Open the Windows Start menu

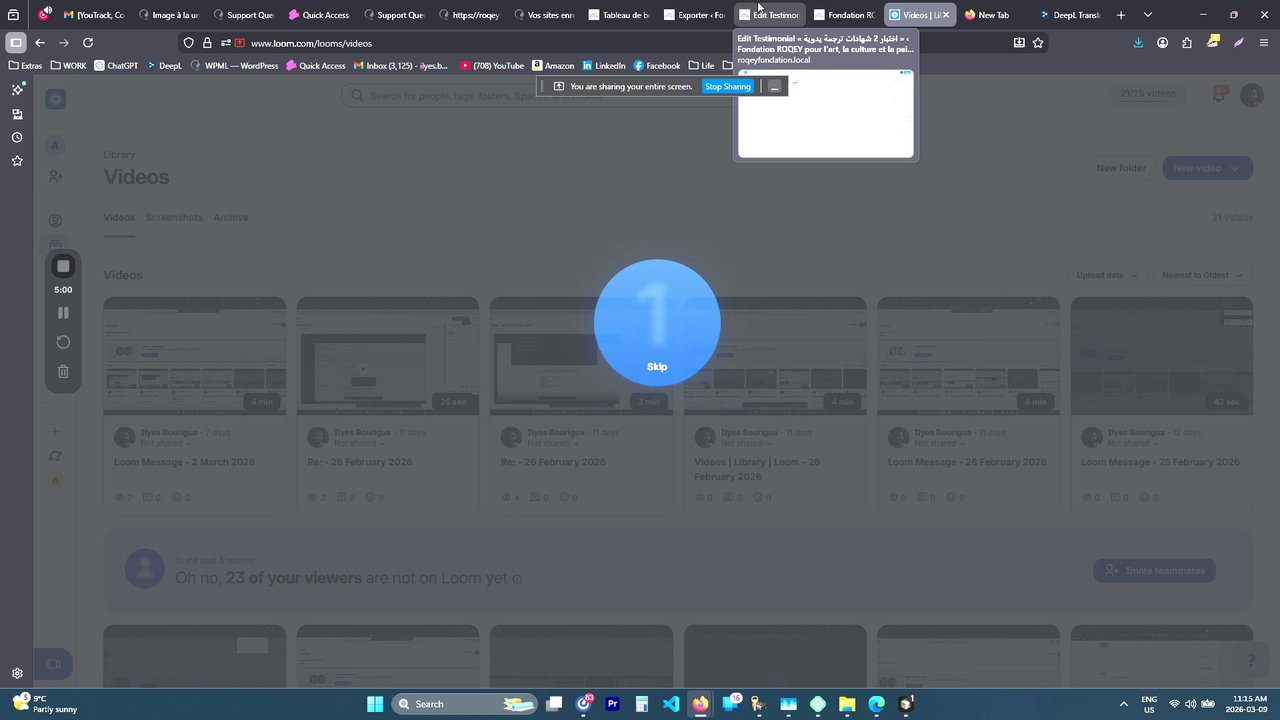click(375, 704)
